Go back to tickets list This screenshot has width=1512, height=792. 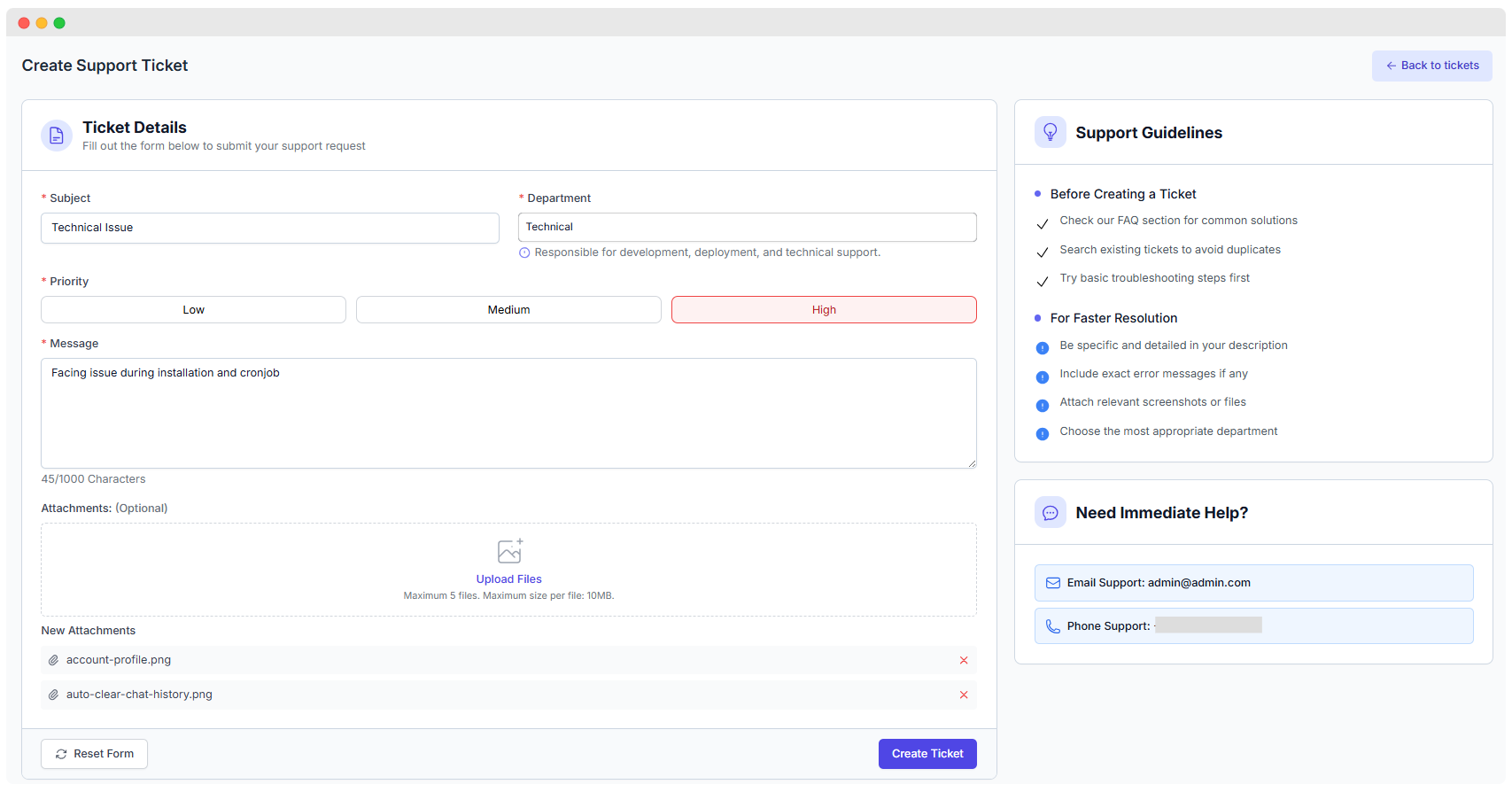point(1431,66)
